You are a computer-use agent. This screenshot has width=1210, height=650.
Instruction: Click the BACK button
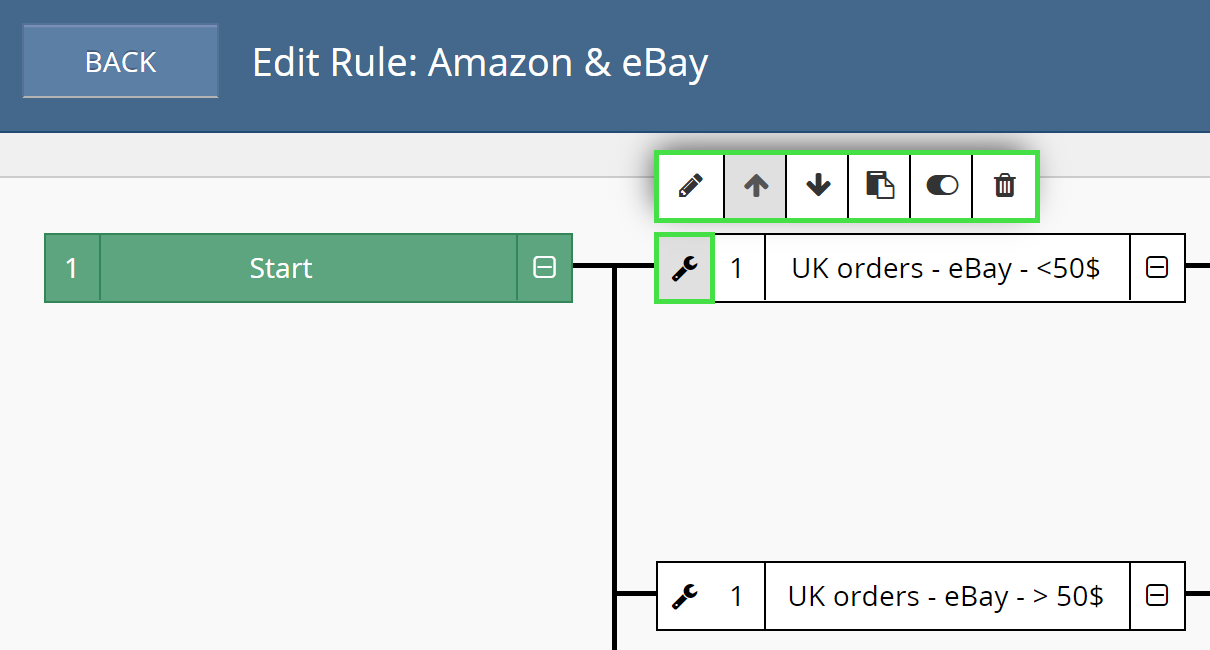120,62
